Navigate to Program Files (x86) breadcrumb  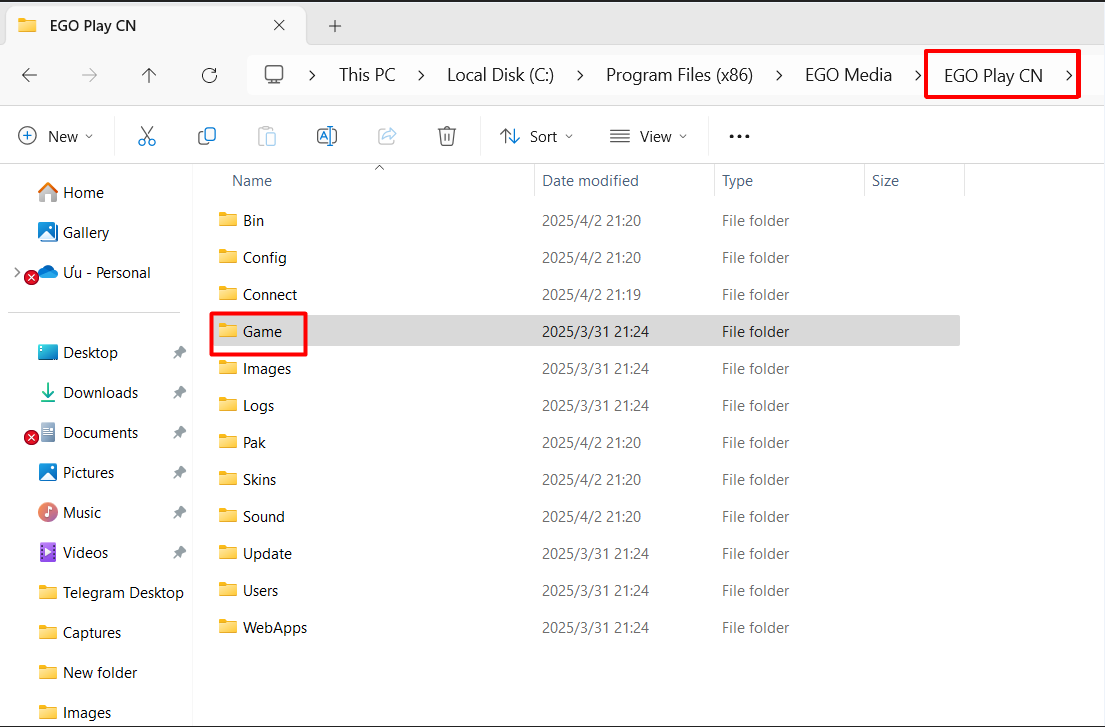[679, 75]
